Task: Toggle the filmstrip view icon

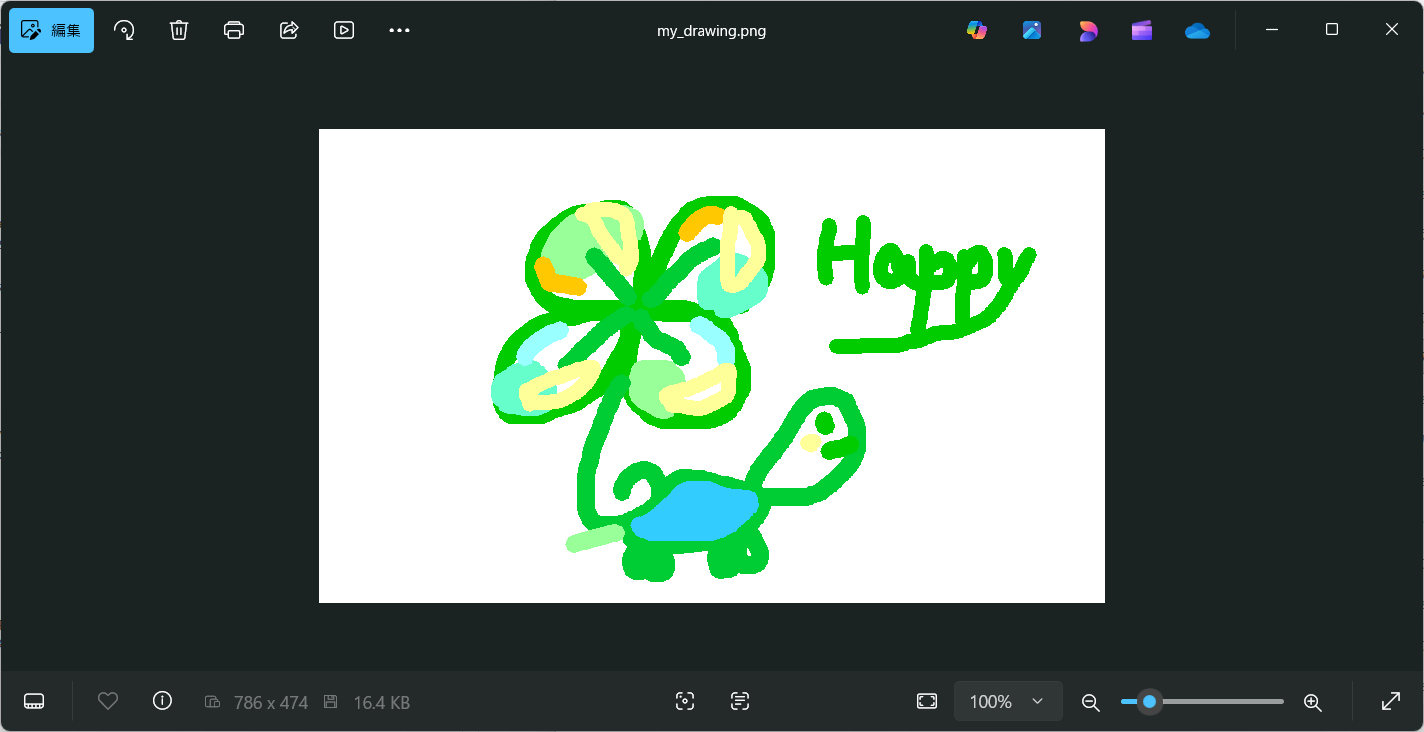Action: (34, 701)
